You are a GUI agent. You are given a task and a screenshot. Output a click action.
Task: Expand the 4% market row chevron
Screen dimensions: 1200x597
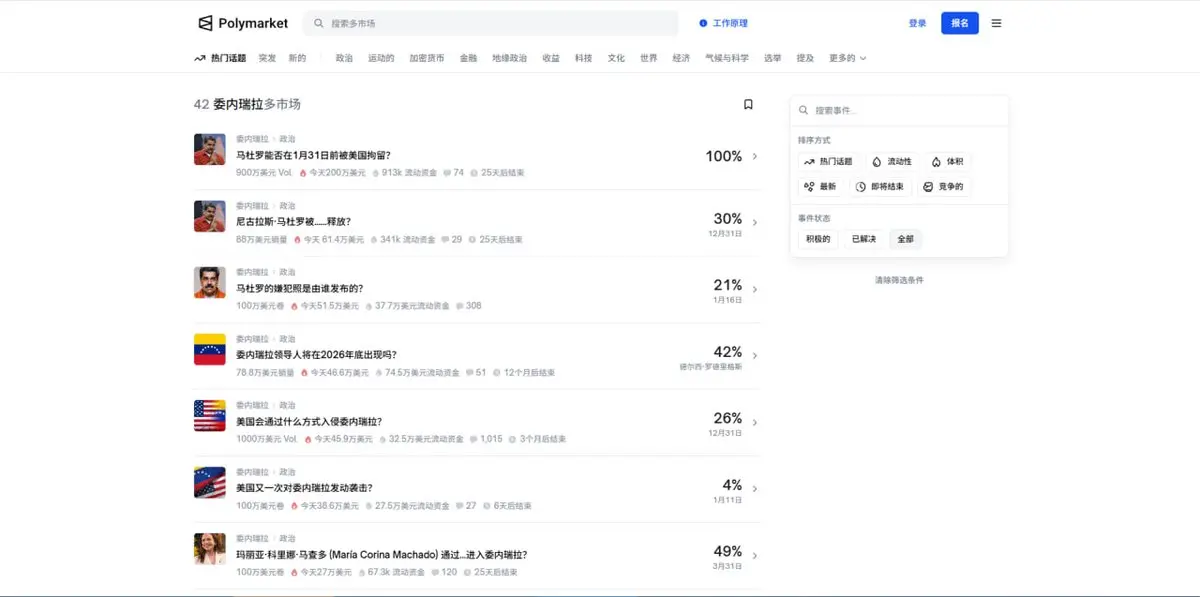click(x=755, y=489)
